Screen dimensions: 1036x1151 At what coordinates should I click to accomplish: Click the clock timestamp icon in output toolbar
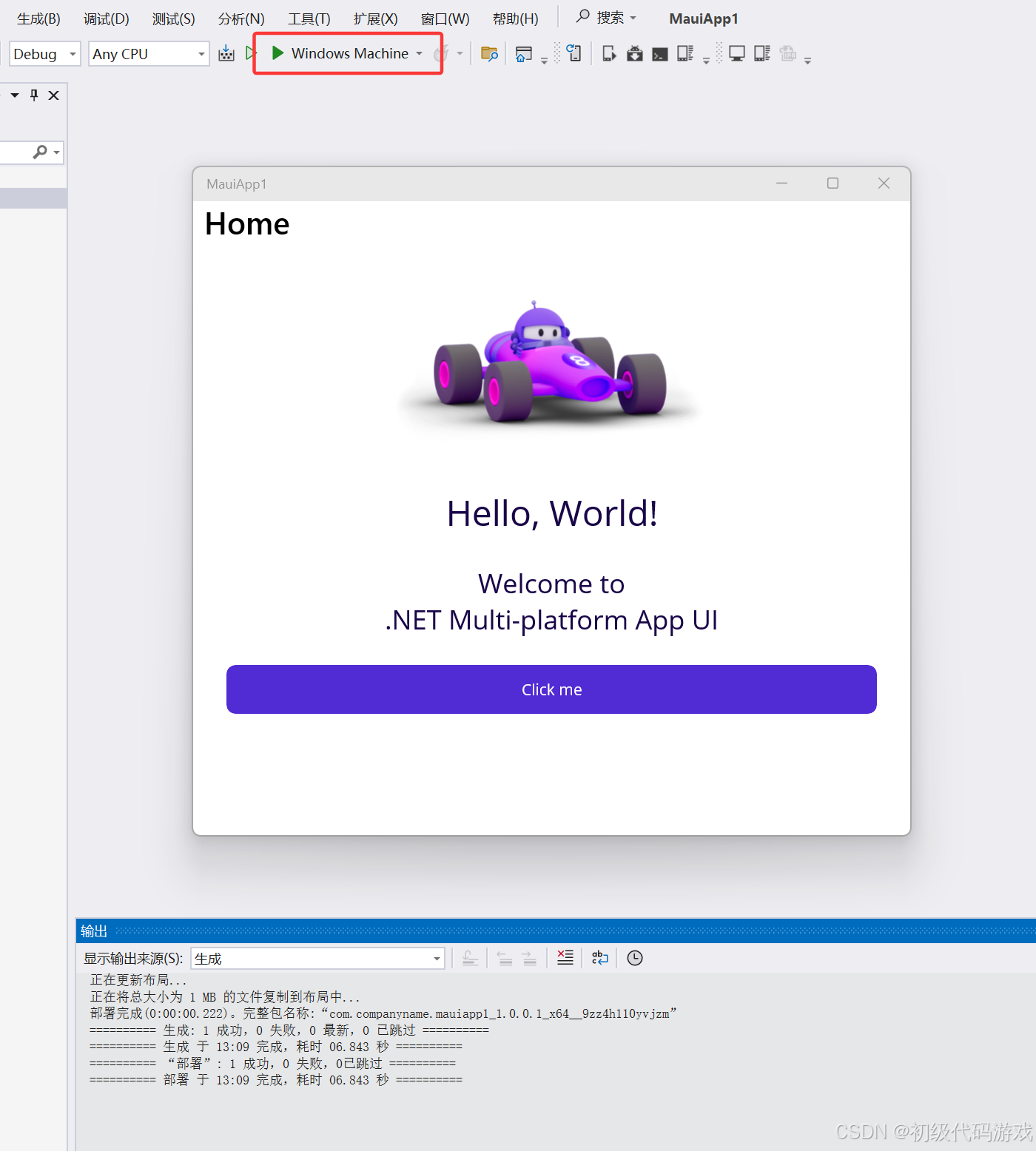coord(635,958)
